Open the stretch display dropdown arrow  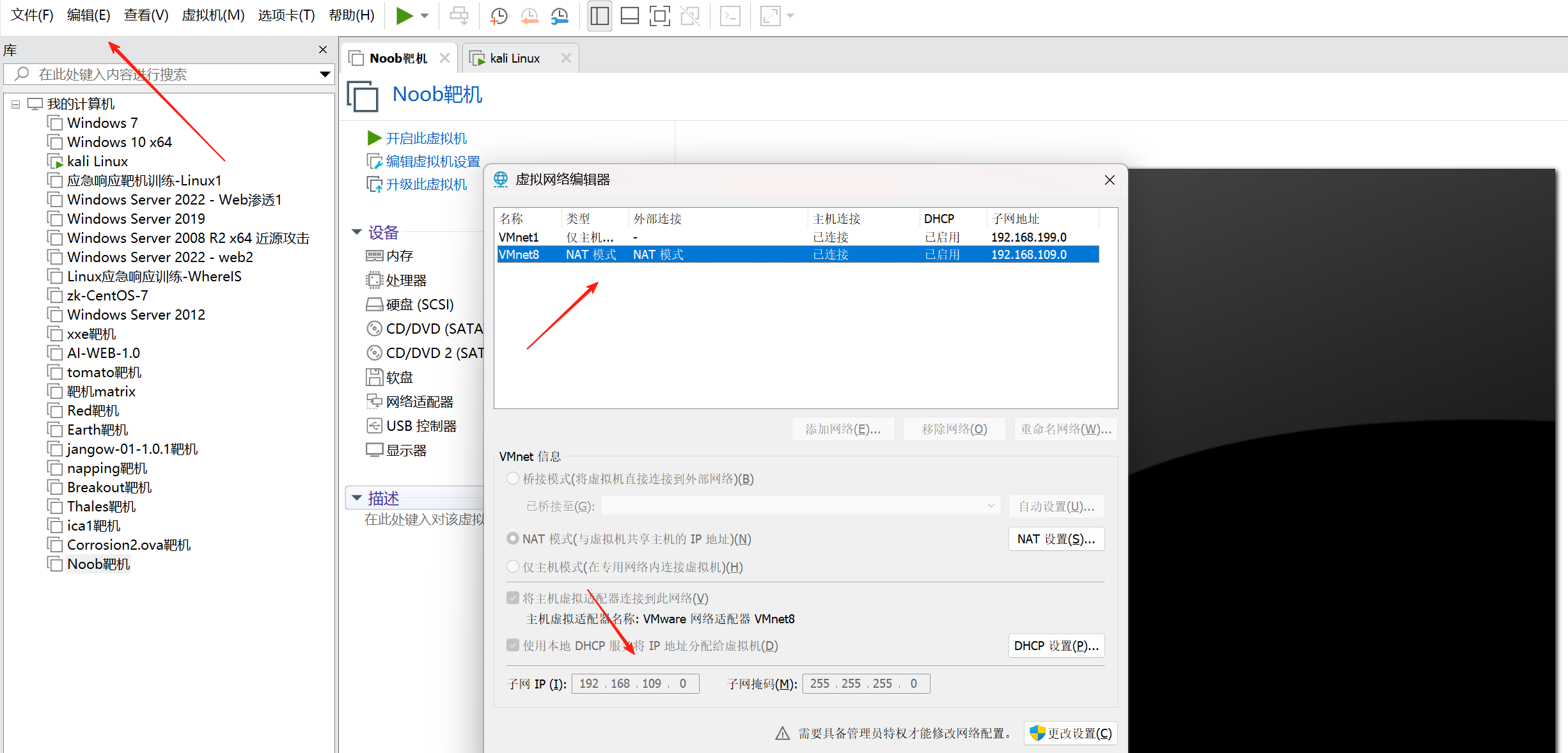[x=790, y=16]
